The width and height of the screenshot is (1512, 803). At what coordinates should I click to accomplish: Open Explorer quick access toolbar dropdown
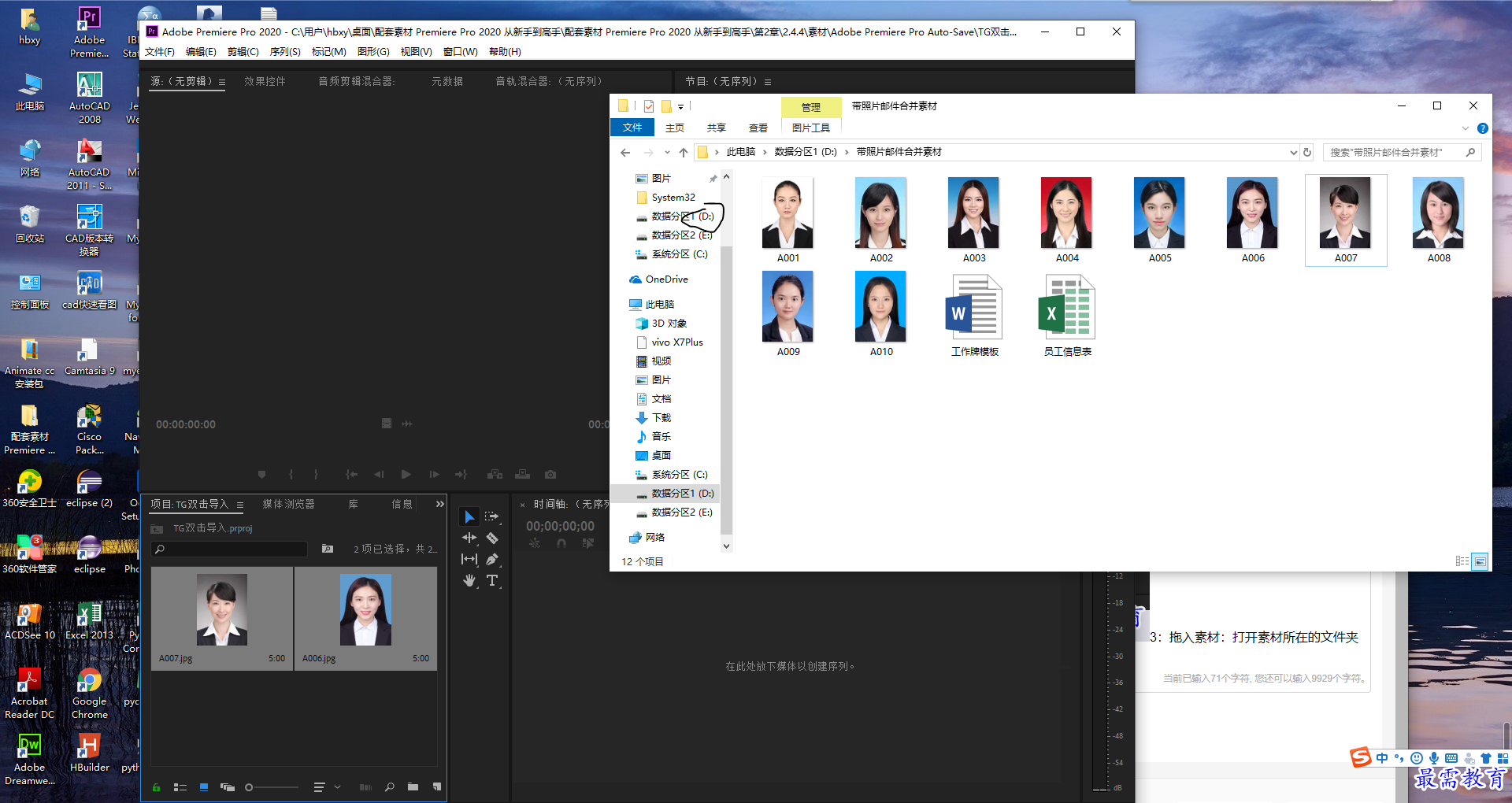pos(680,106)
